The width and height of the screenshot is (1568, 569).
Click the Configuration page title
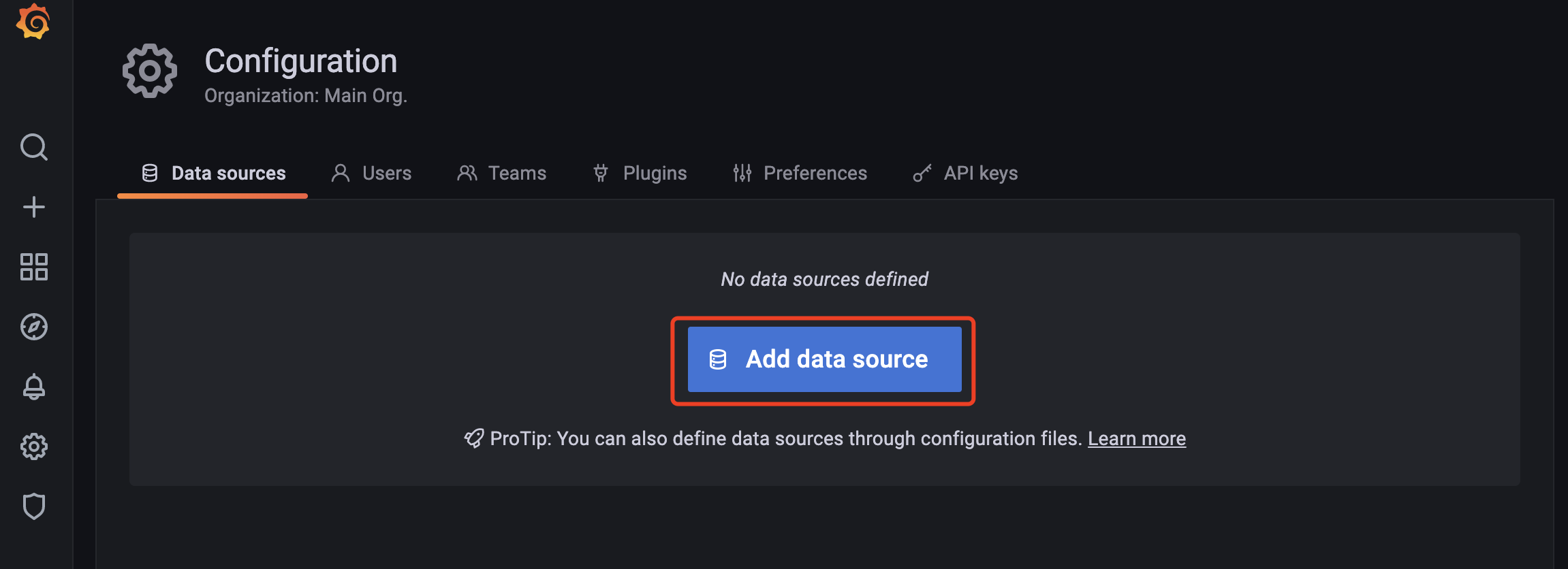click(301, 61)
